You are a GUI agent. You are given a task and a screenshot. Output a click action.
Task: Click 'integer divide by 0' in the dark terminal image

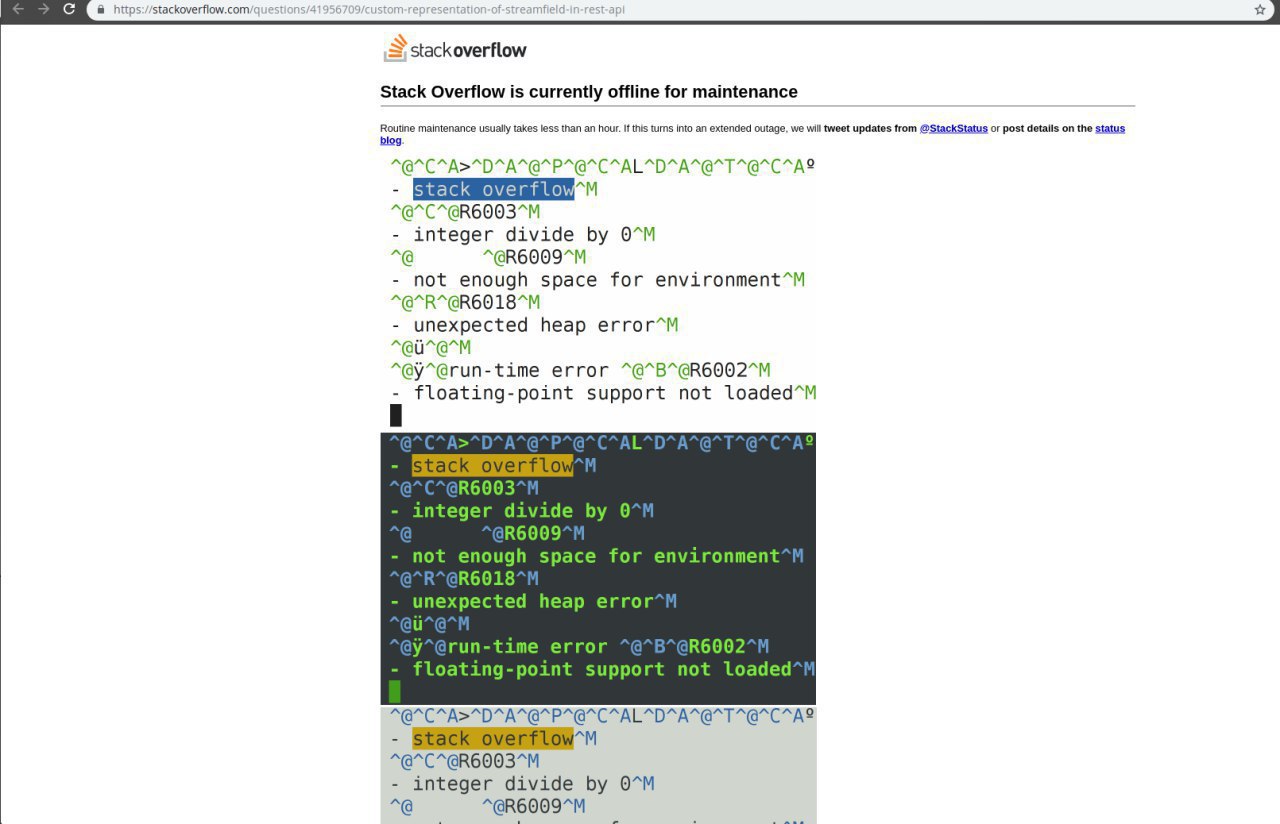[x=521, y=511]
